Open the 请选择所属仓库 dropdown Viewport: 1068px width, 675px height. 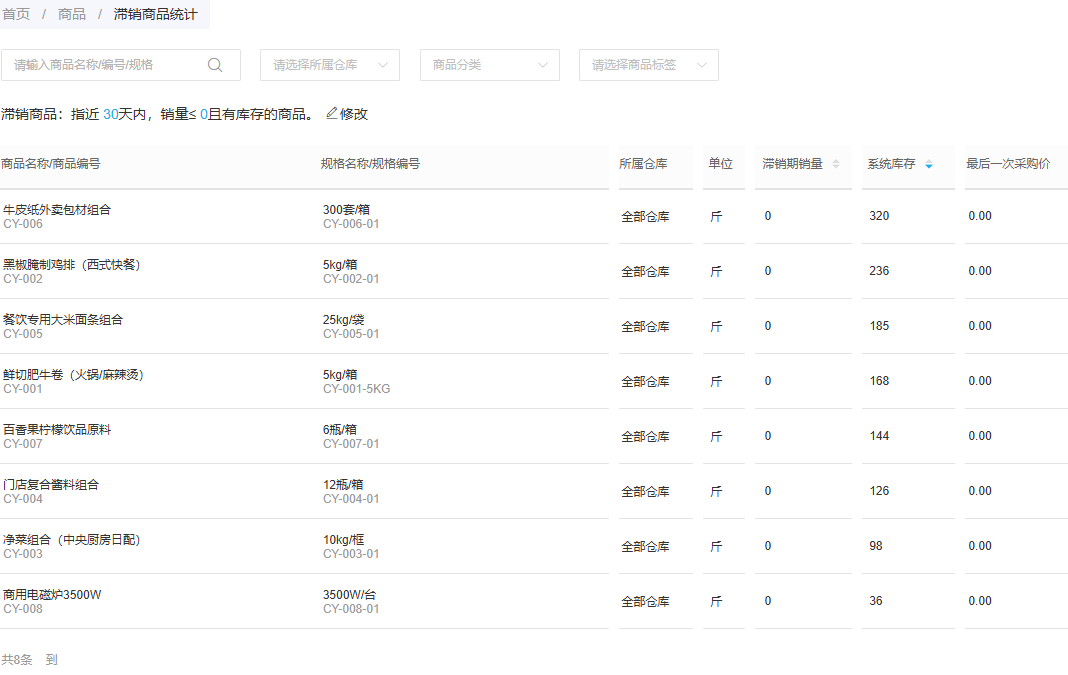click(x=330, y=65)
